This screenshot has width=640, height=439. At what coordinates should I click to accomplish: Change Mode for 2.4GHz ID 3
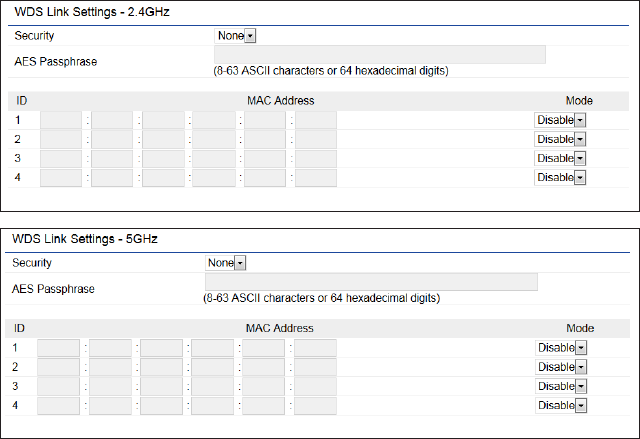pos(560,158)
